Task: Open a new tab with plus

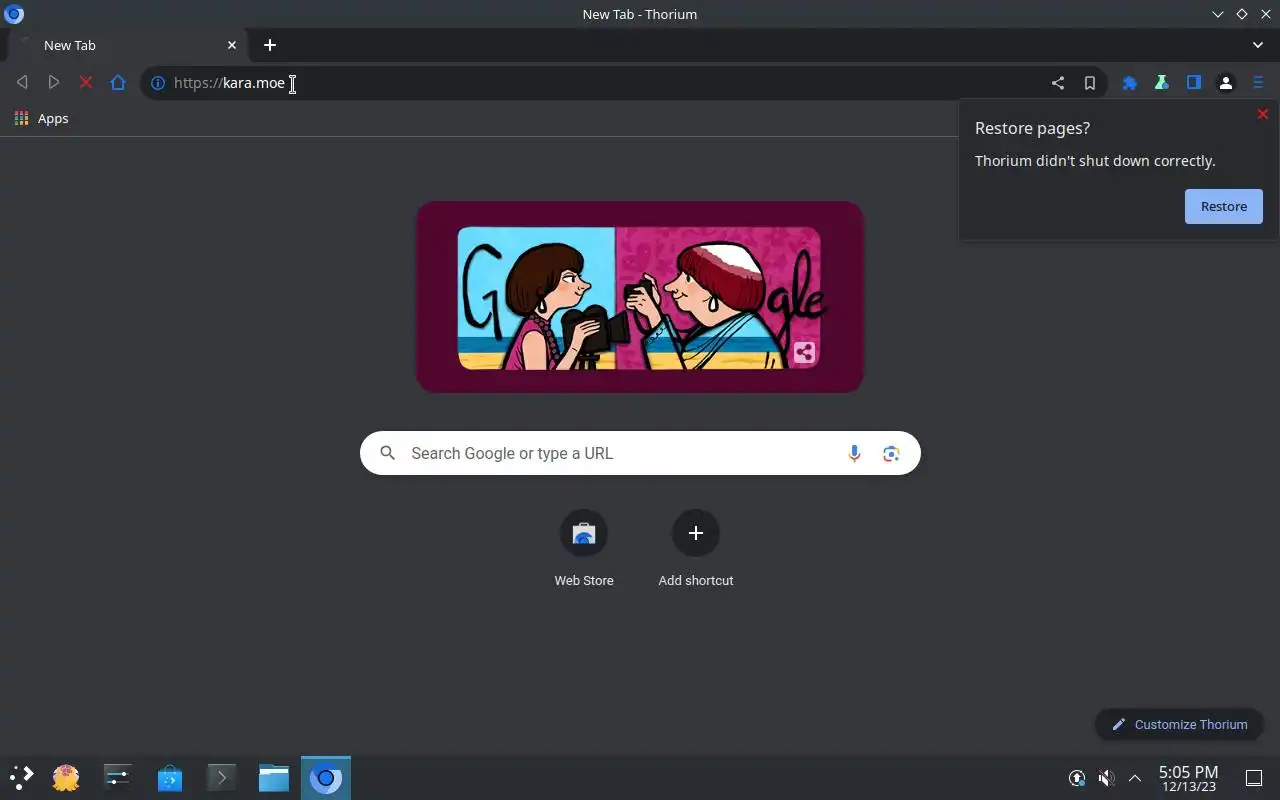Action: (270, 45)
